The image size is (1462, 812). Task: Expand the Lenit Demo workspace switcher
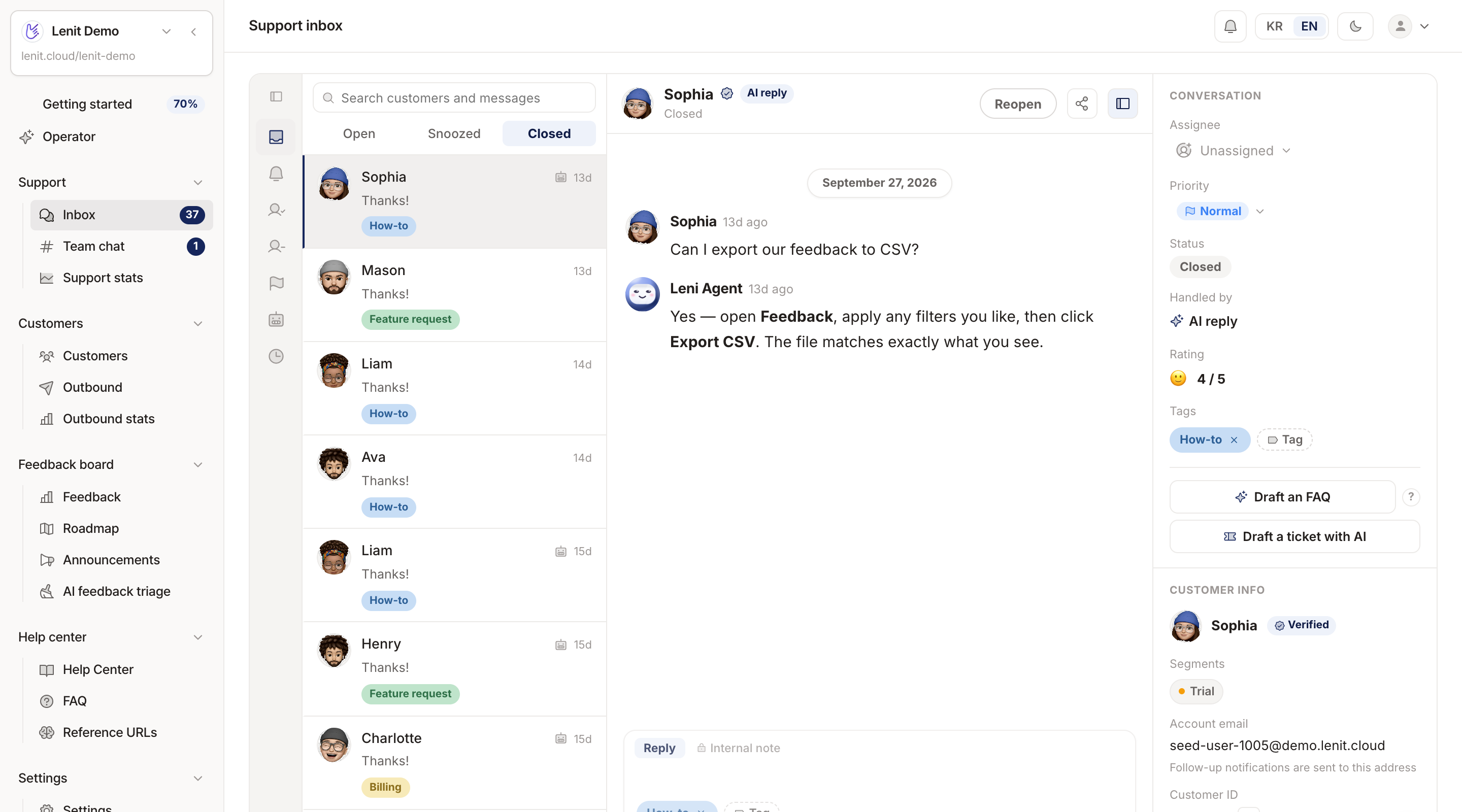[167, 31]
